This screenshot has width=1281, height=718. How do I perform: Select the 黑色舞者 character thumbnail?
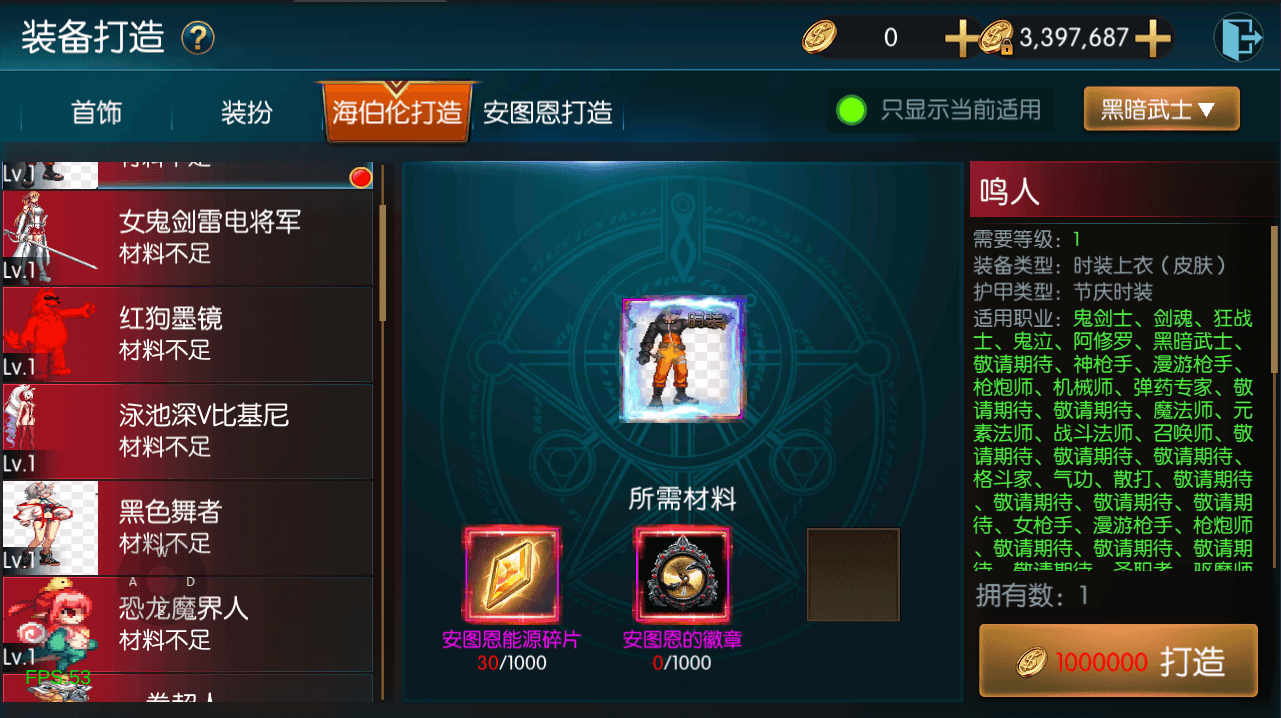[x=51, y=528]
